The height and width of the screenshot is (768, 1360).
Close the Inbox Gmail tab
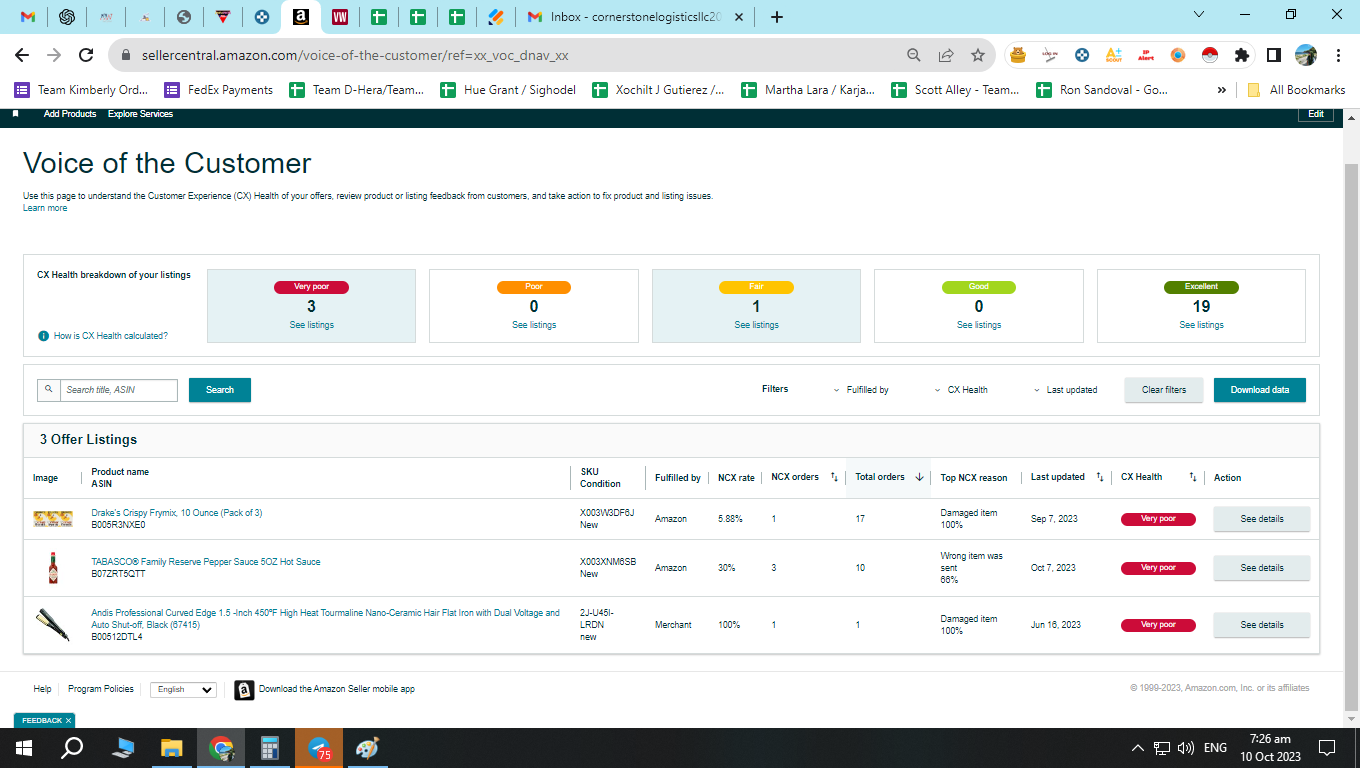pyautogui.click(x=739, y=17)
